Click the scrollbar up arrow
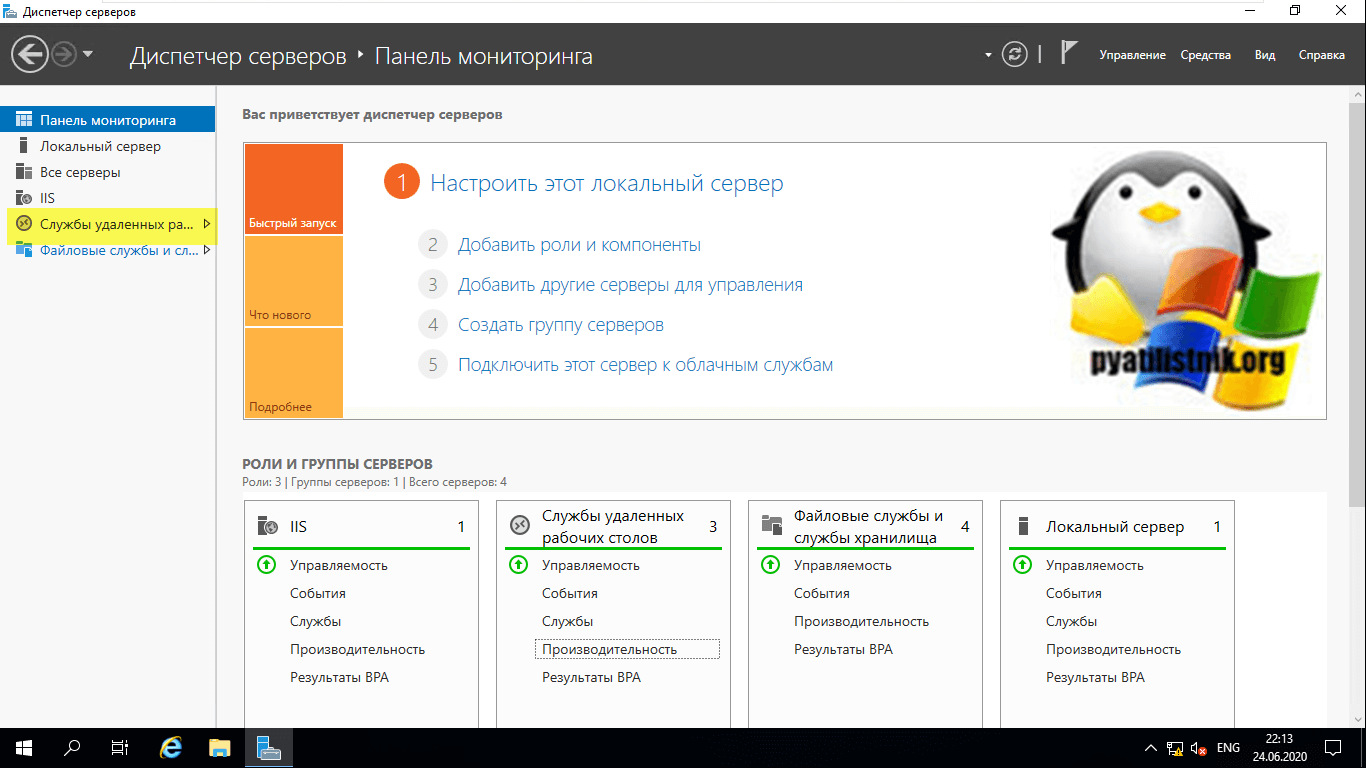 click(1356, 94)
